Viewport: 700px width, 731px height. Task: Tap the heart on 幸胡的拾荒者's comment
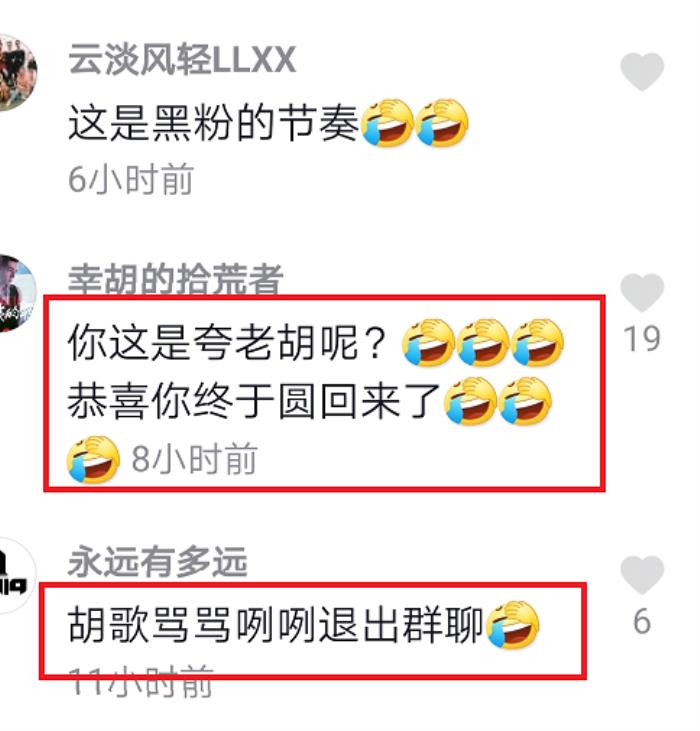click(x=642, y=293)
